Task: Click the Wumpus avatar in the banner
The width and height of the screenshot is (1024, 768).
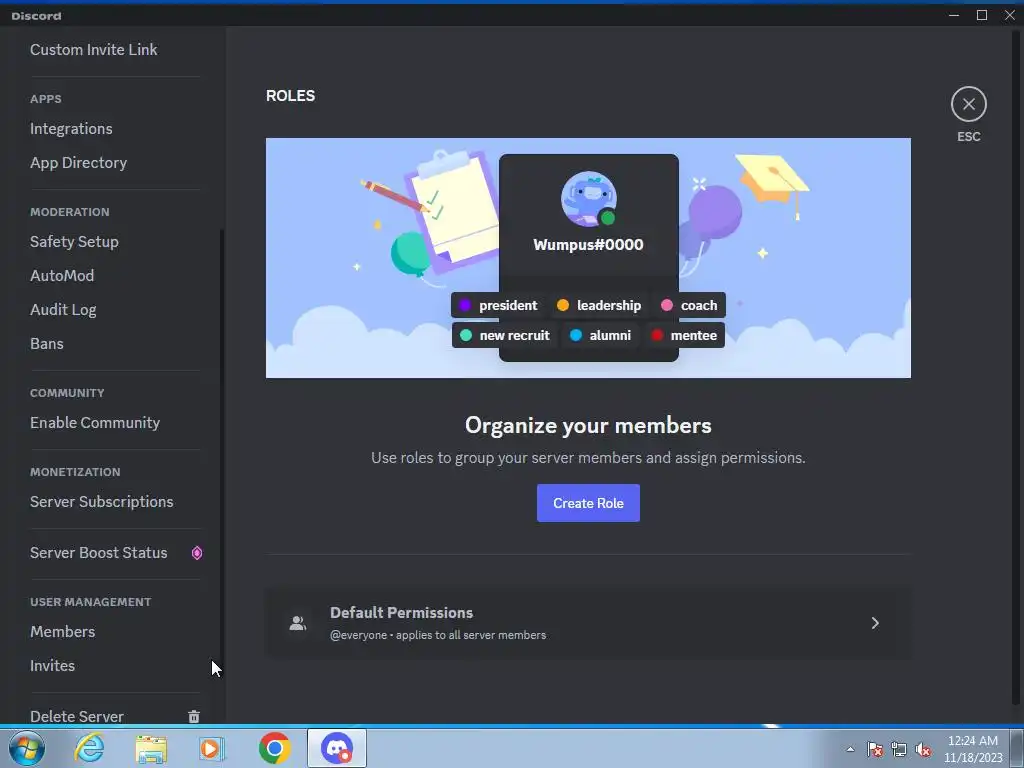Action: tap(588, 199)
